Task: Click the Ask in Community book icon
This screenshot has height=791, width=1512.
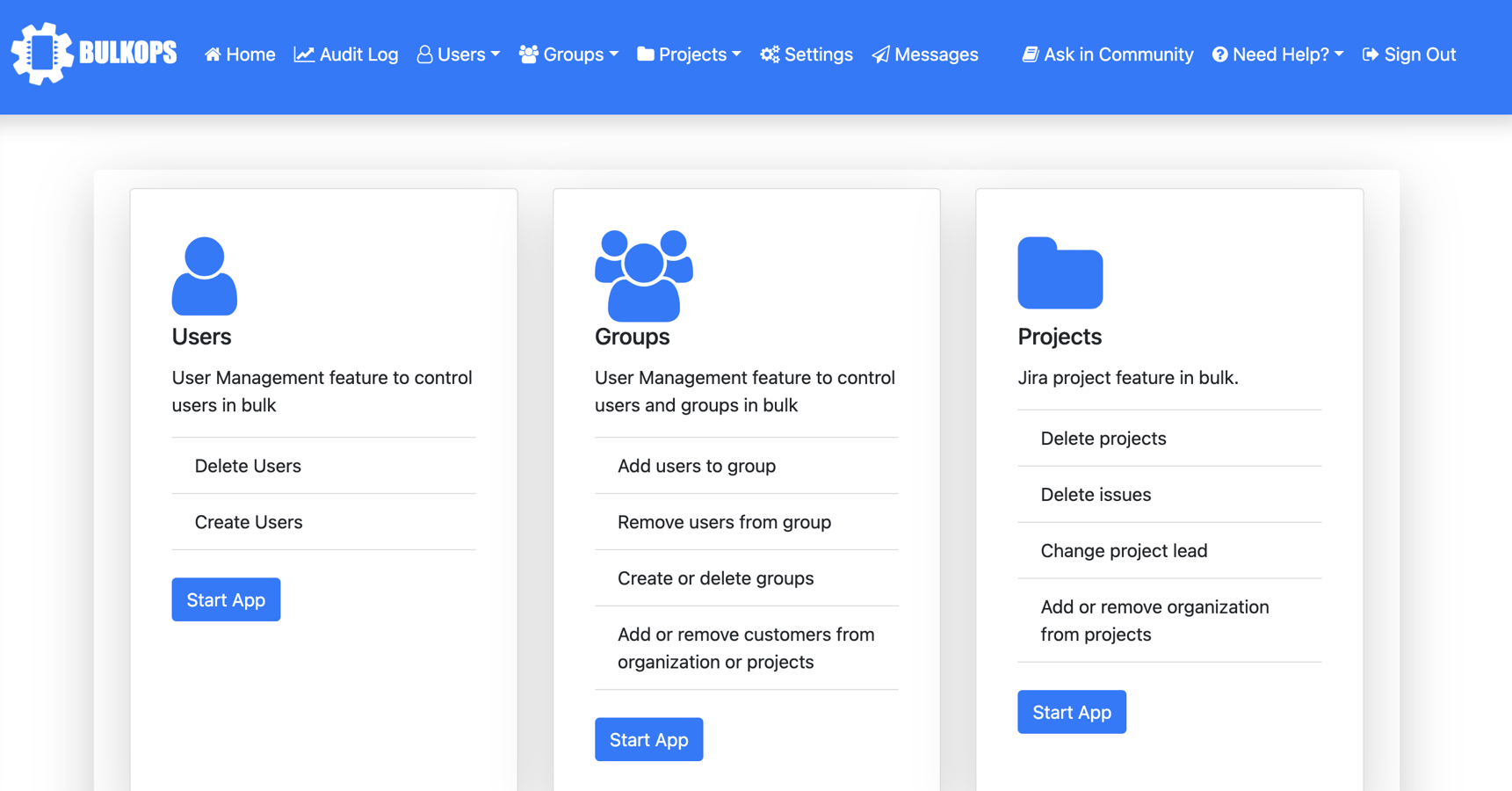Action: pyautogui.click(x=1031, y=54)
